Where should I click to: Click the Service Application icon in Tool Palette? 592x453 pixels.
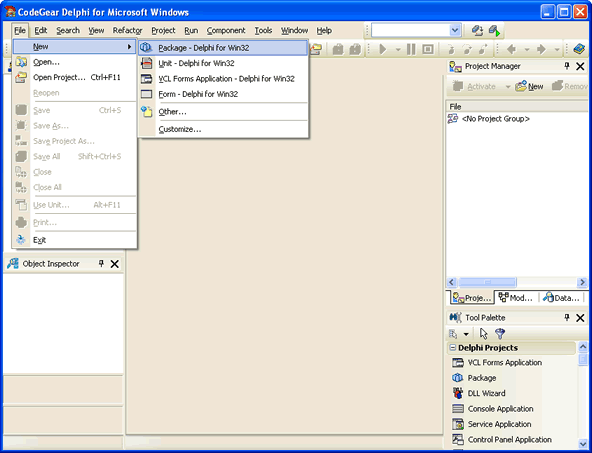pos(458,424)
